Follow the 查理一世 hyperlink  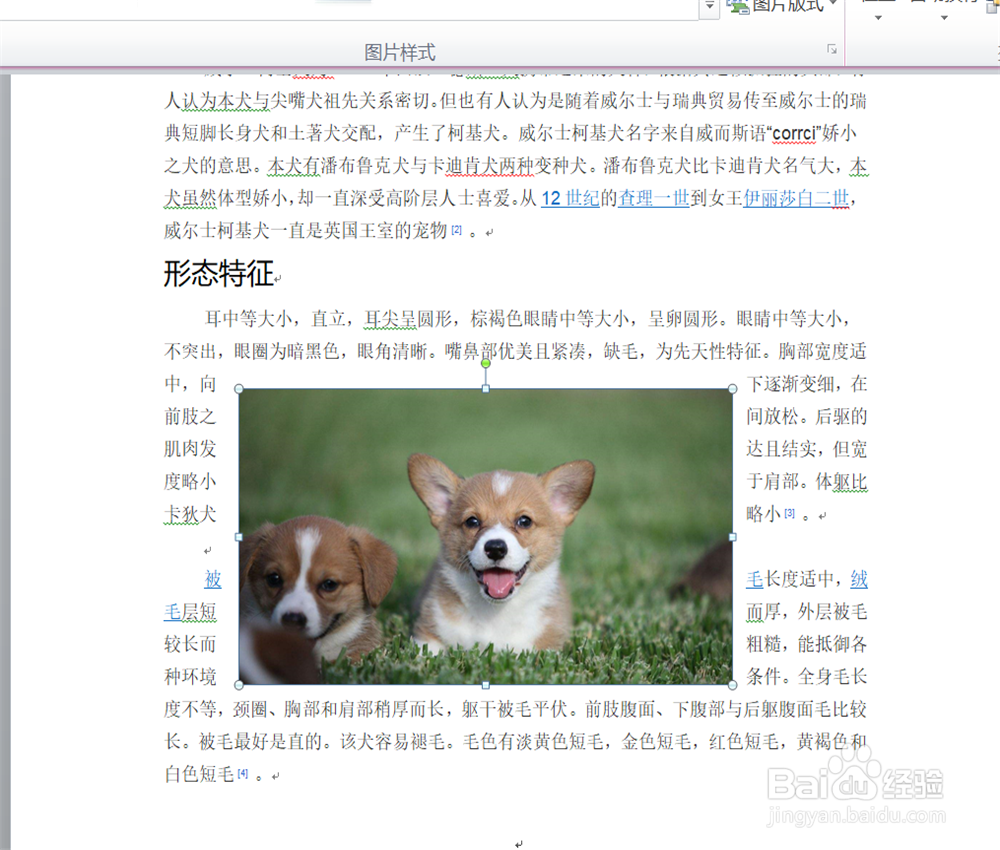(x=654, y=198)
